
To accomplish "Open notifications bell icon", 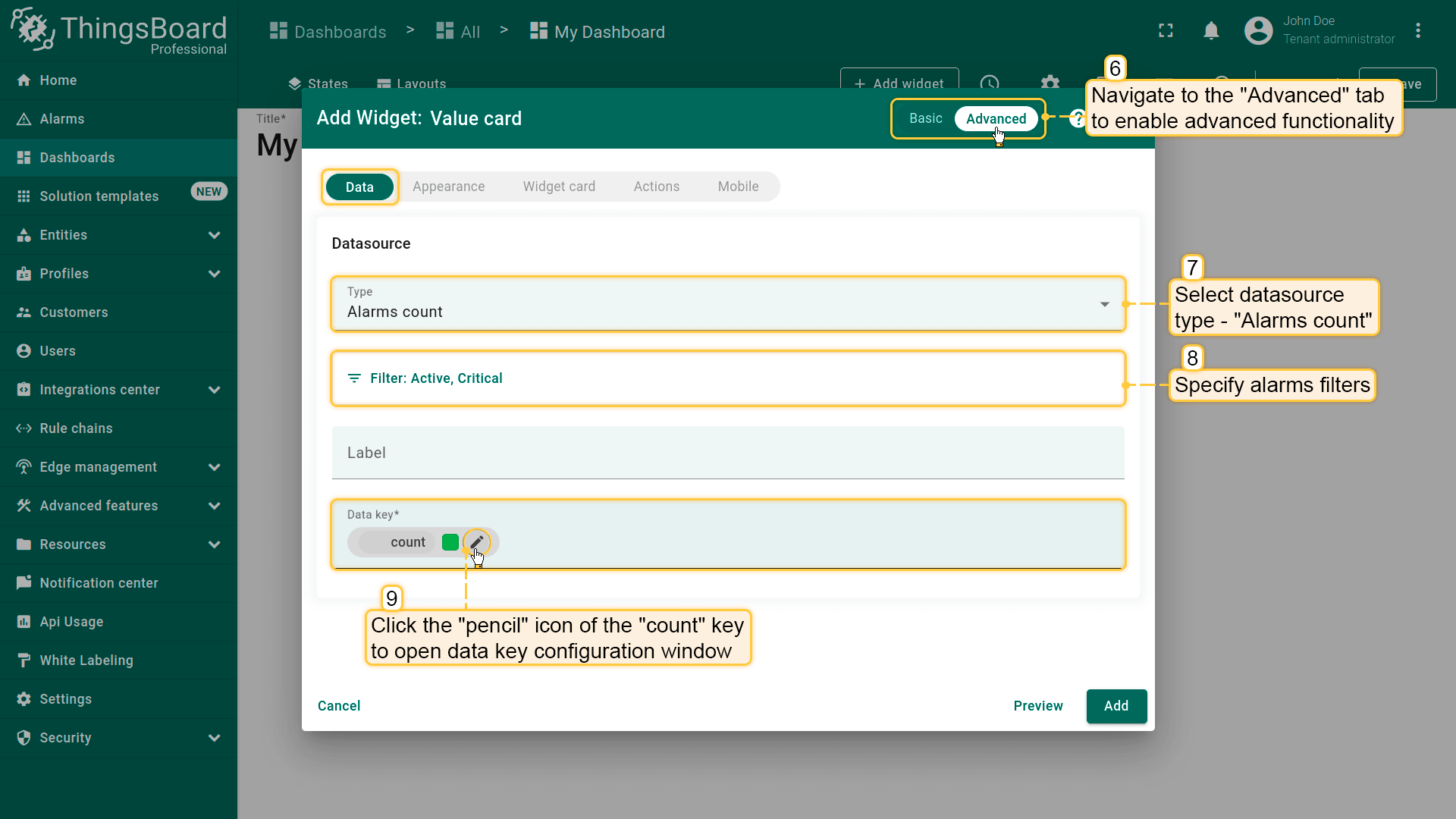I will (x=1211, y=31).
